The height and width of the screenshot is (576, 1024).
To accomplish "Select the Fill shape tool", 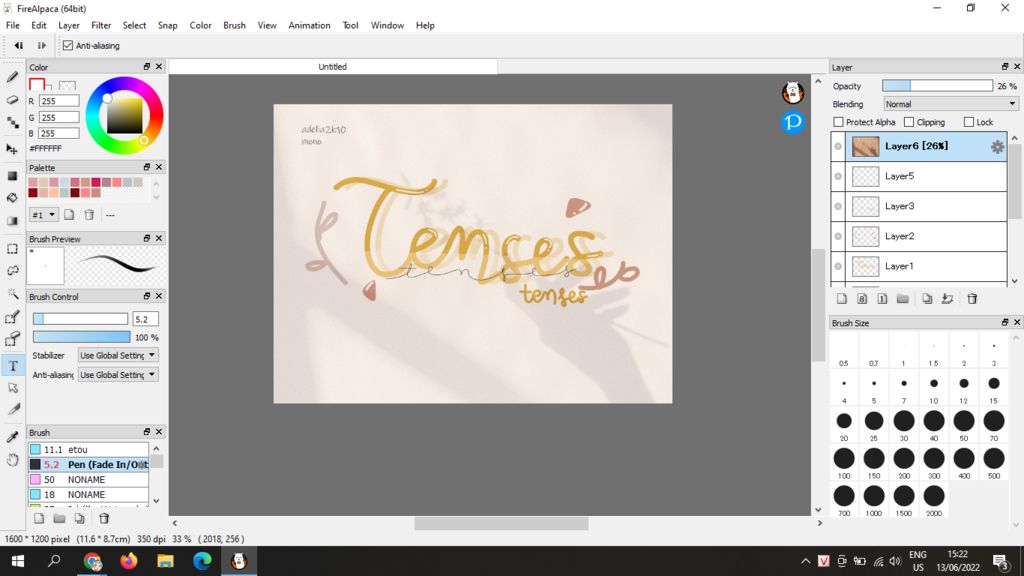I will (12, 176).
